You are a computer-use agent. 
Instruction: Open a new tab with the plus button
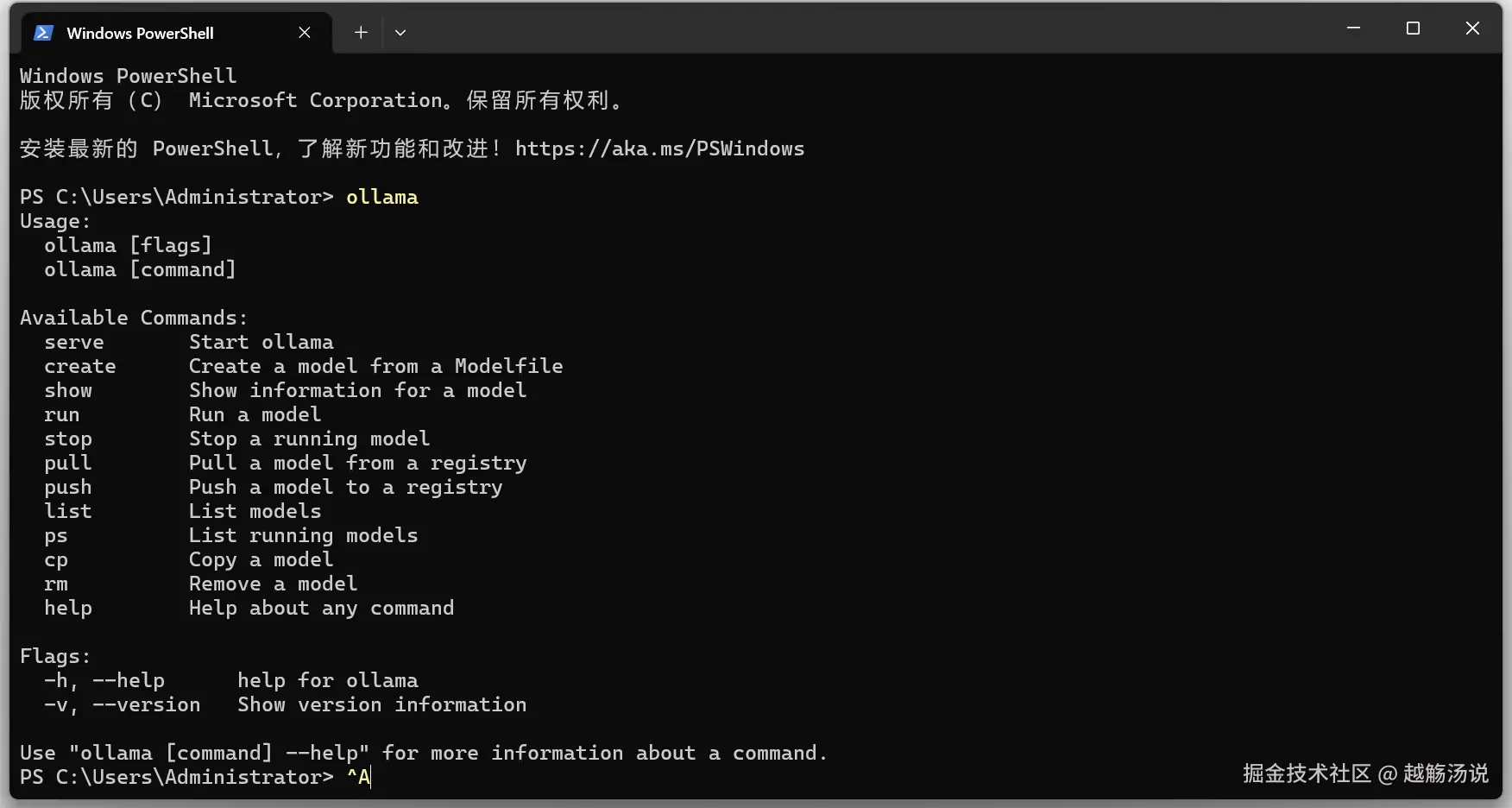pos(361,33)
